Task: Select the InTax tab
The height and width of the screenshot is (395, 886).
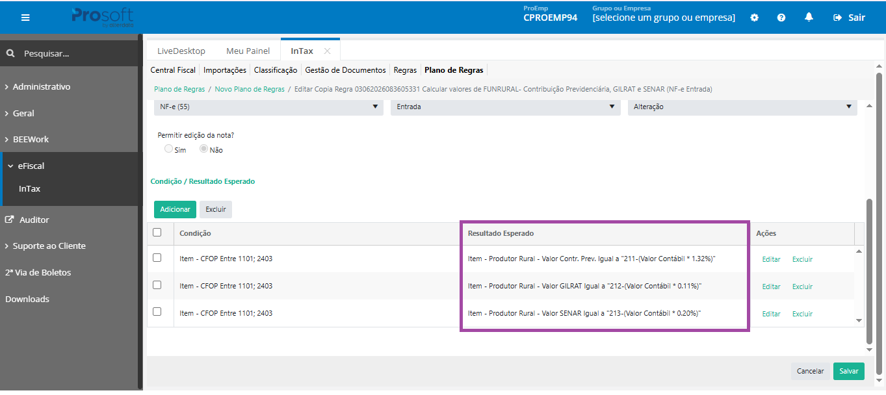Action: [302, 51]
